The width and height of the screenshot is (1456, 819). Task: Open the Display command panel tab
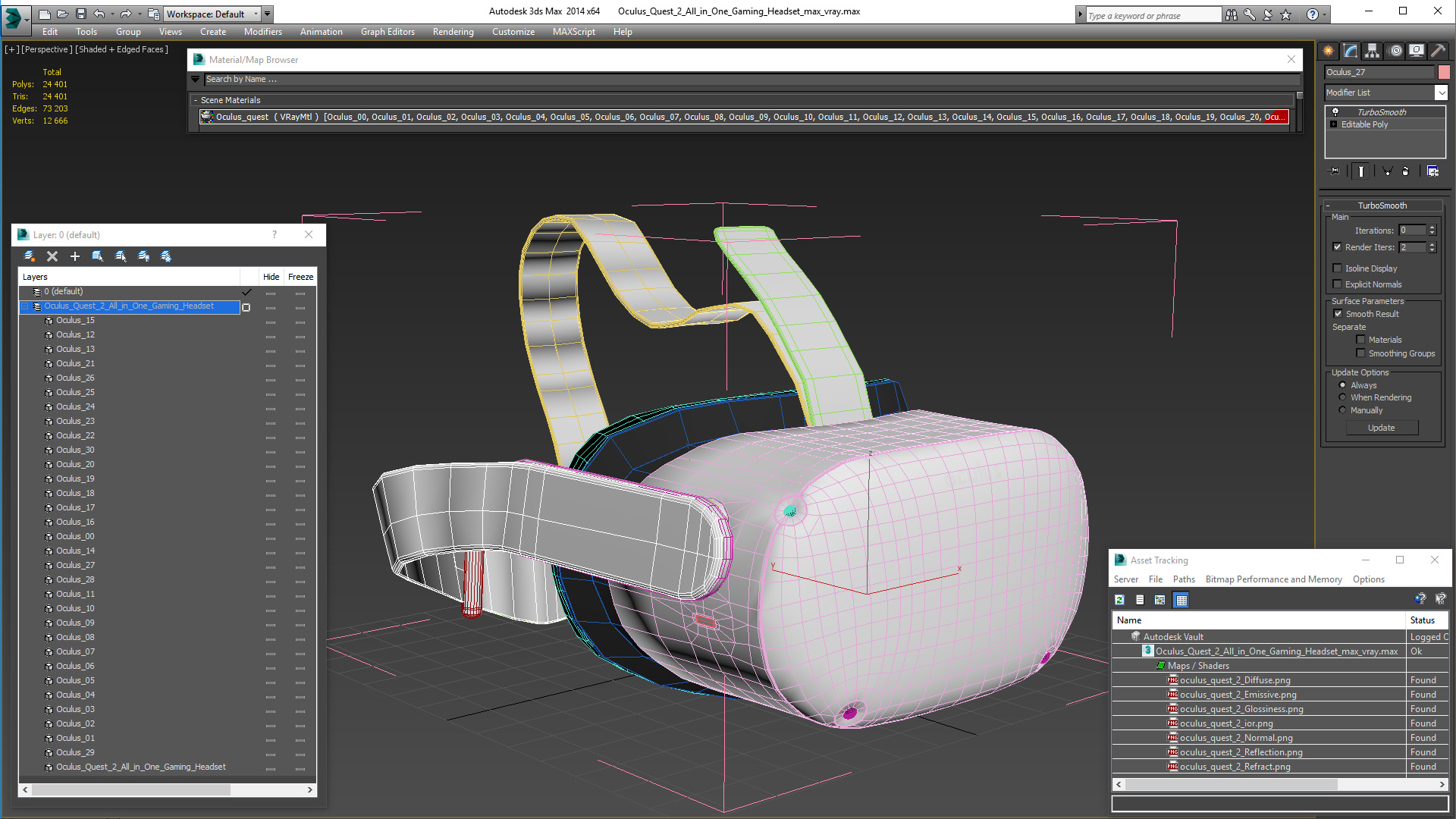click(x=1417, y=51)
